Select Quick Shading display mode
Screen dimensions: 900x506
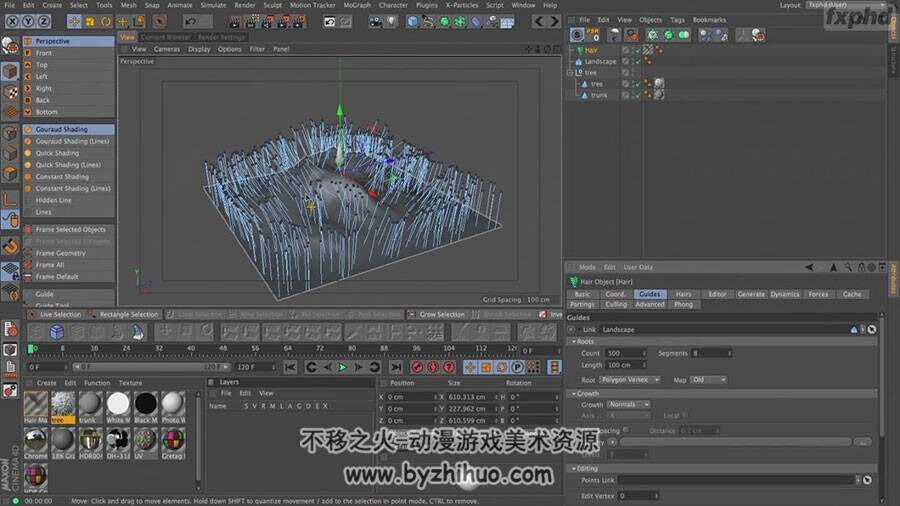pyautogui.click(x=68, y=153)
